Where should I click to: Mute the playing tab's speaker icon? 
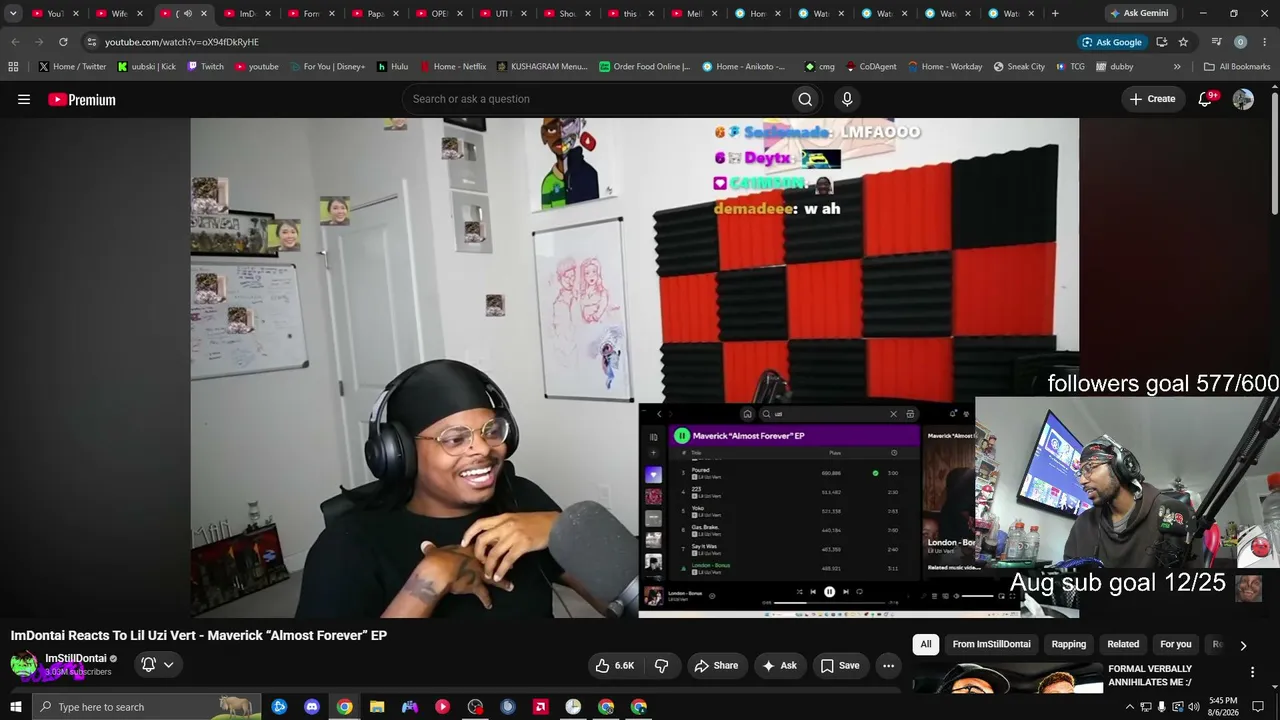point(187,13)
